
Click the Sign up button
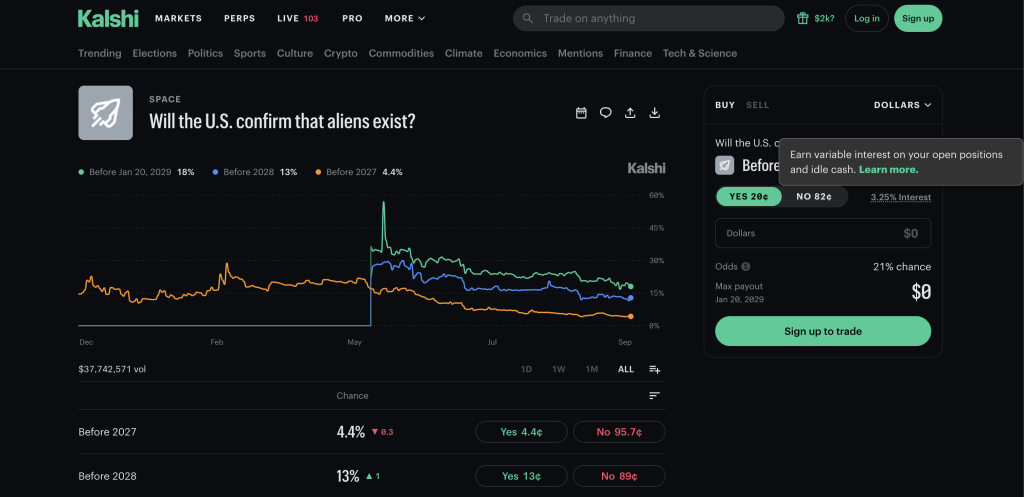point(918,18)
